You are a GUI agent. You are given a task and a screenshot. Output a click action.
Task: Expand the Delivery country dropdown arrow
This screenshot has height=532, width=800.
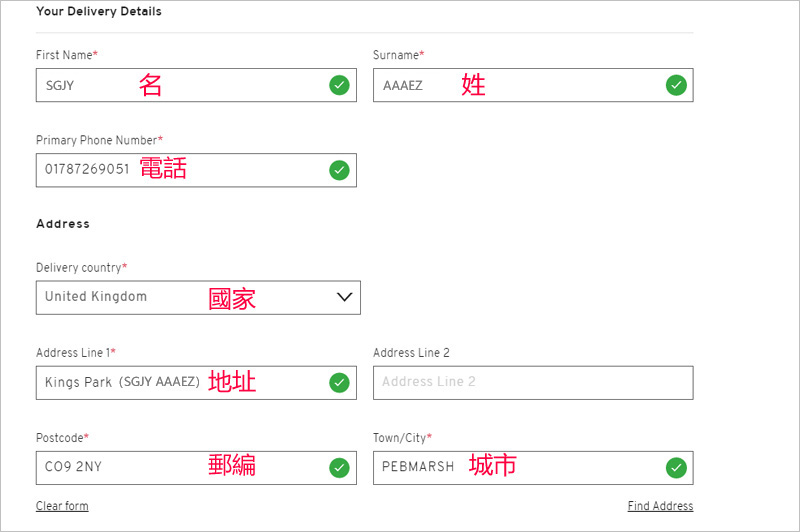click(345, 297)
